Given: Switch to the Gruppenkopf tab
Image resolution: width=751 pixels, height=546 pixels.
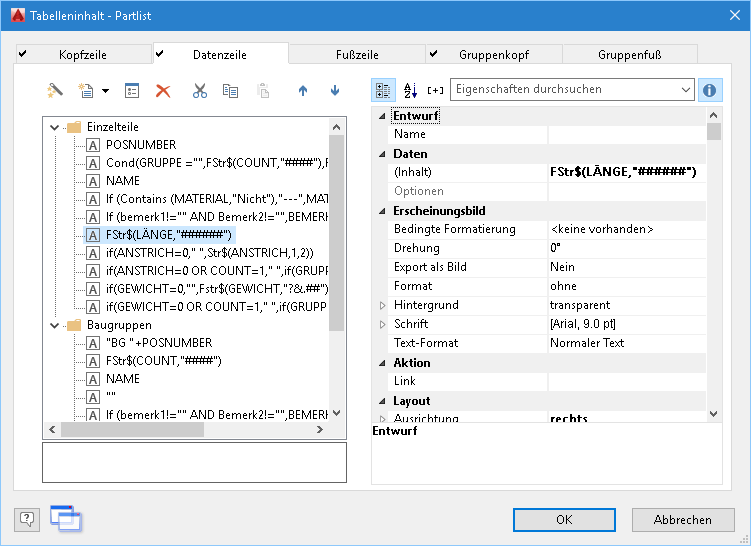Looking at the screenshot, I should pos(494,54).
